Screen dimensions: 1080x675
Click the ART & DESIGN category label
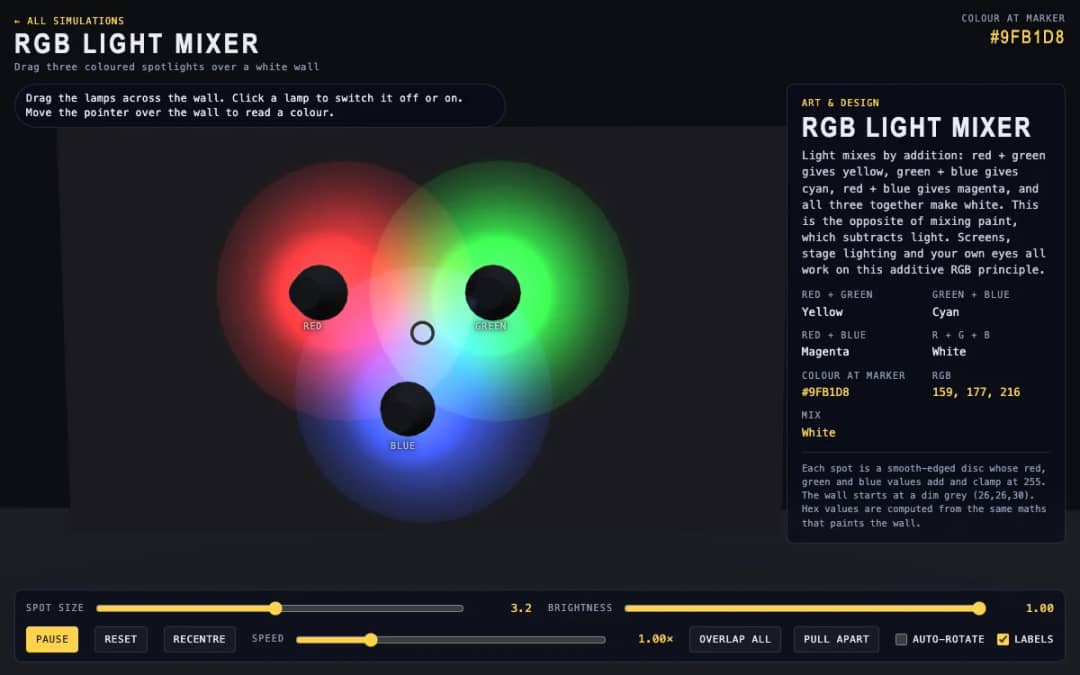pos(840,103)
